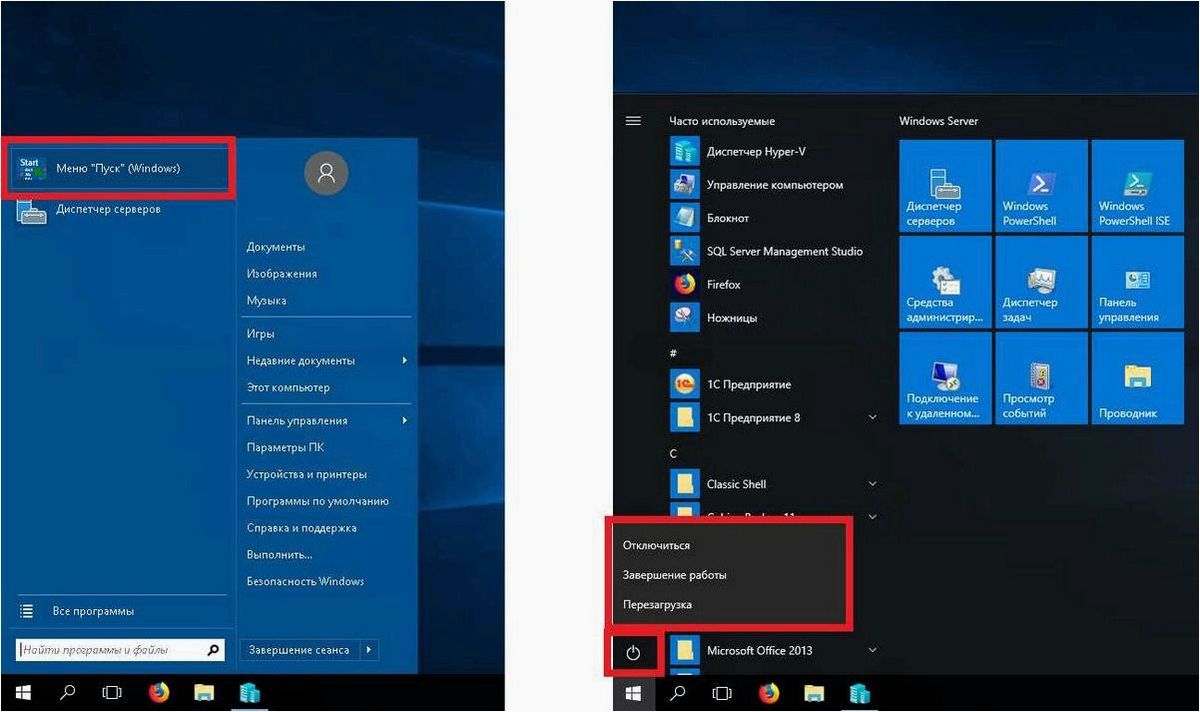Launch Управление компьютером from the app list
The width and height of the screenshot is (1200, 712).
point(774,185)
